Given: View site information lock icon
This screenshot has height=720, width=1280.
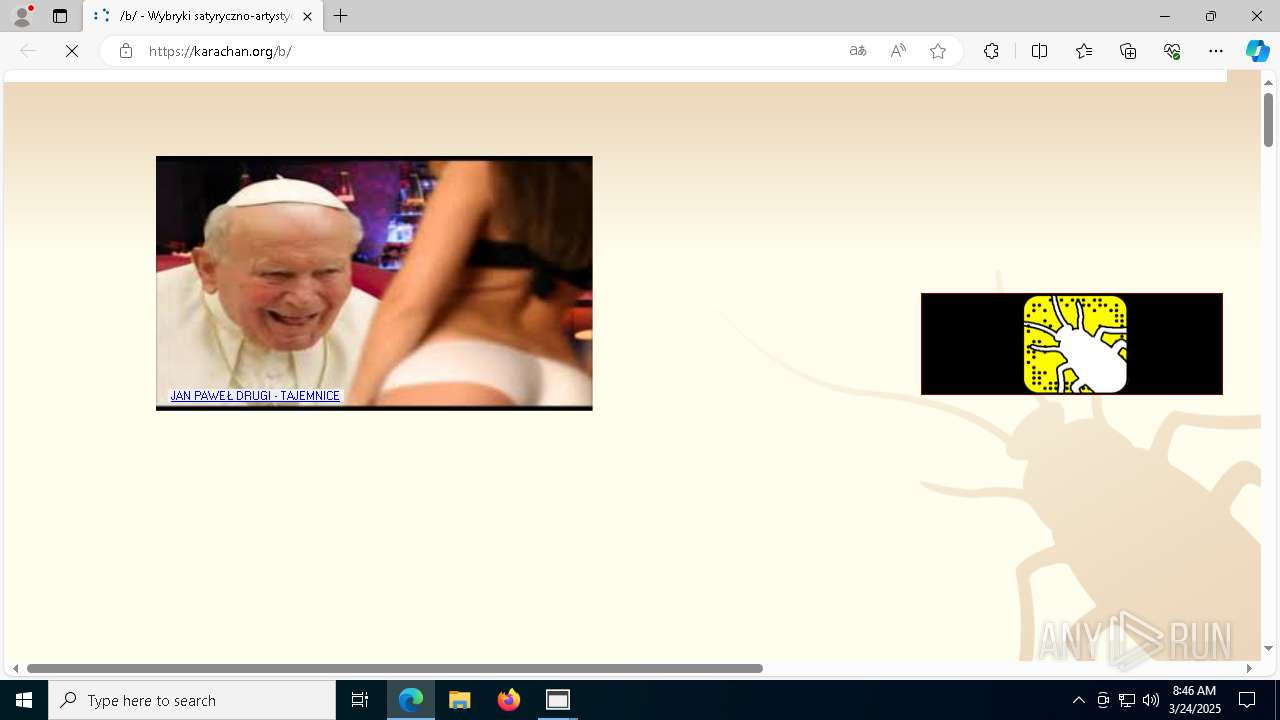Looking at the screenshot, I should click(125, 51).
